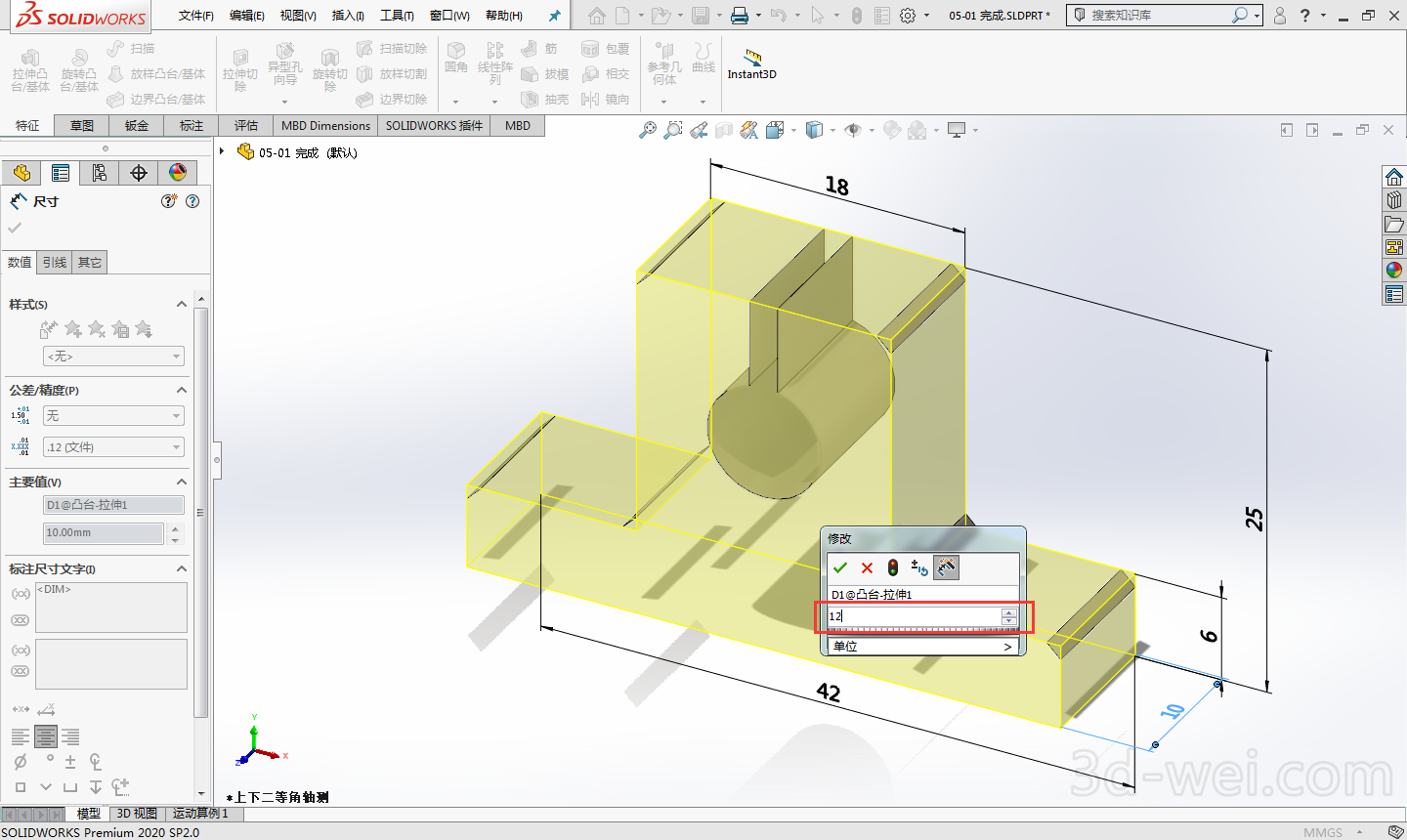Click Zoom to Fit magnifier icon
This screenshot has width=1407, height=840.
[x=647, y=130]
